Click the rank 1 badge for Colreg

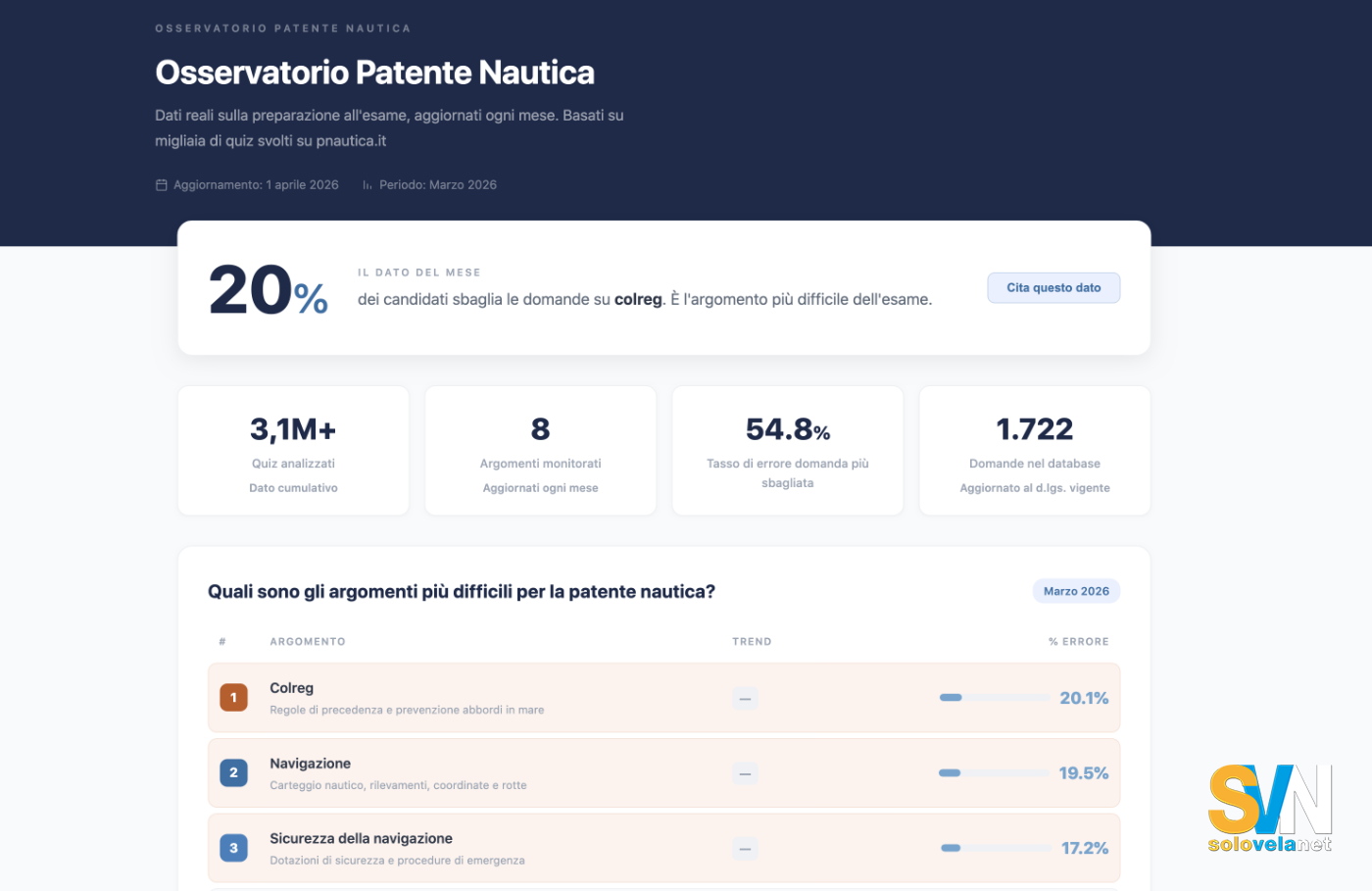coord(233,698)
